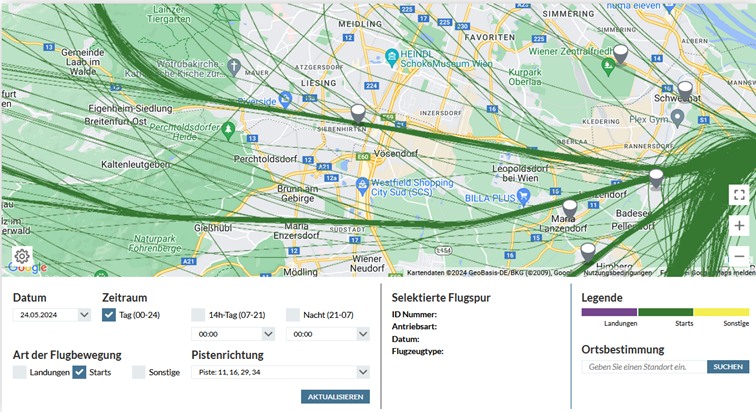The height and width of the screenshot is (412, 756).
Task: Select station marker near Maria Lanzendorf
Action: pyautogui.click(x=569, y=210)
